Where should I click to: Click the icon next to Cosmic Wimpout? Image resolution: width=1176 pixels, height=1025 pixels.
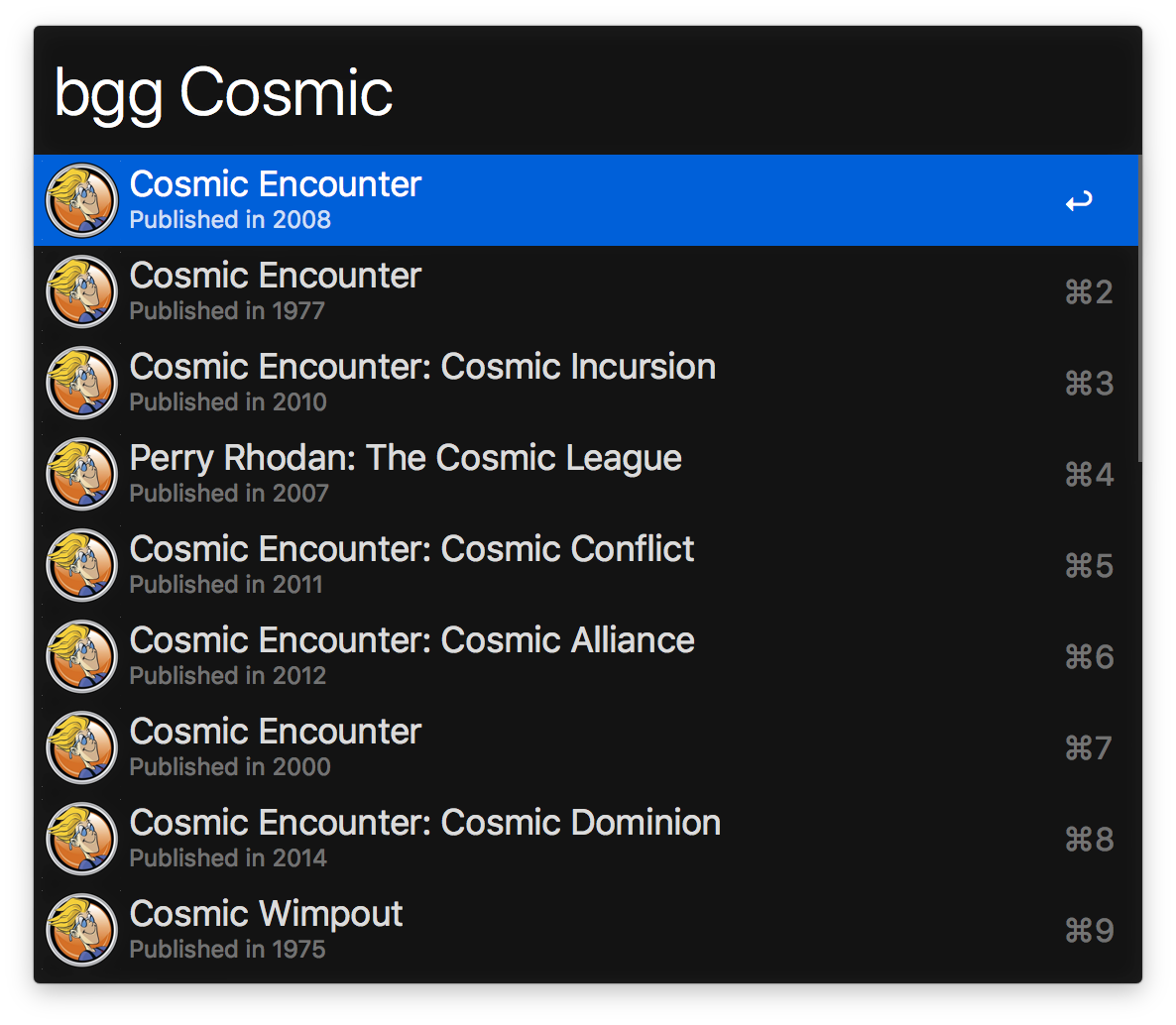pyautogui.click(x=81, y=931)
